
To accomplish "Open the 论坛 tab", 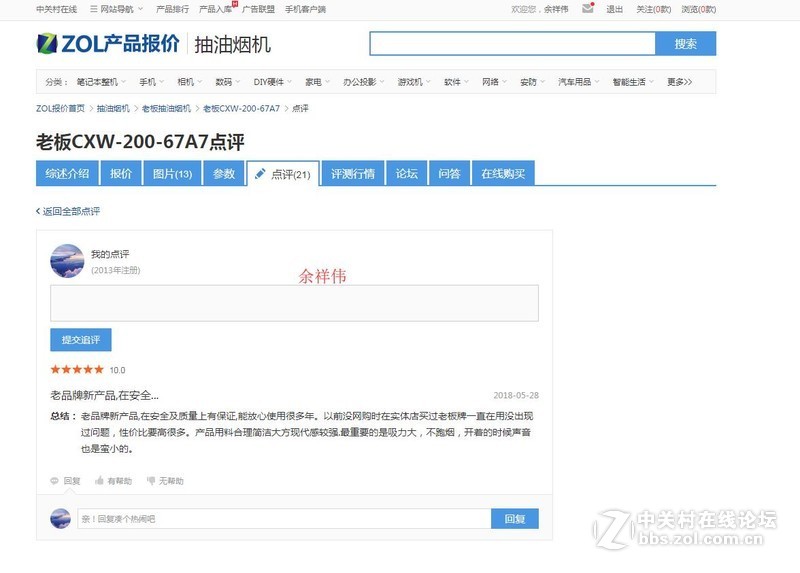I will pos(407,173).
